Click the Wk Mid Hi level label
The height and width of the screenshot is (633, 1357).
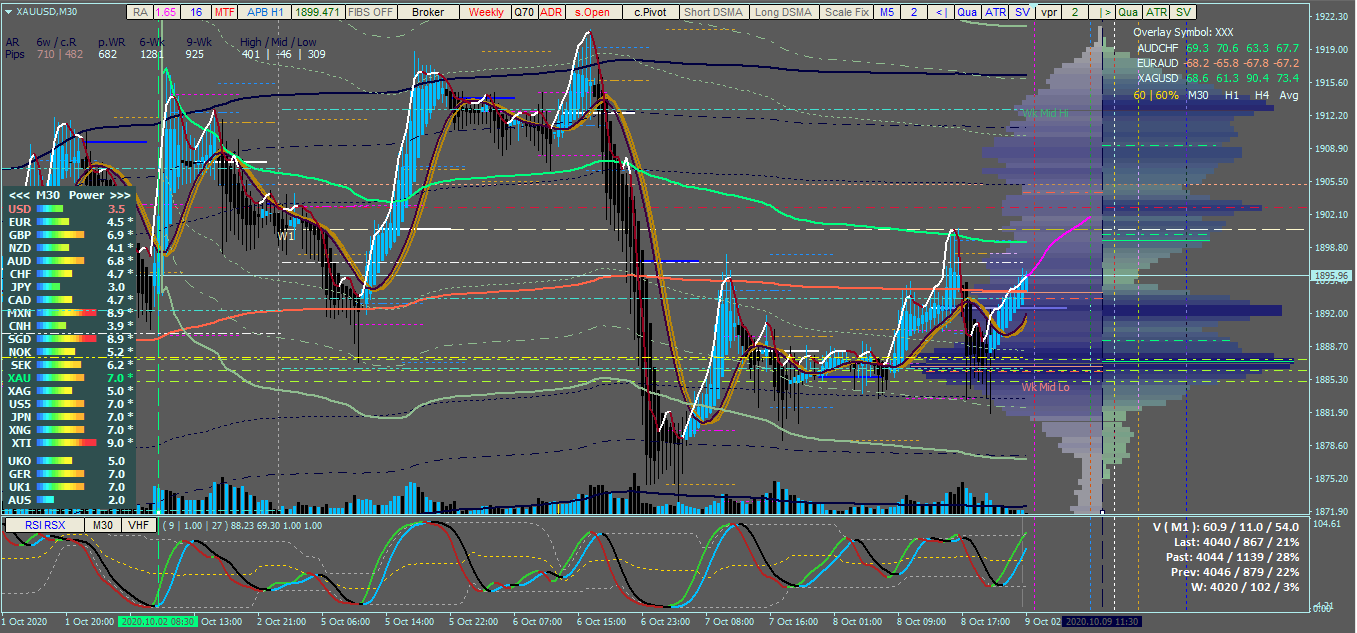[x=1045, y=114]
